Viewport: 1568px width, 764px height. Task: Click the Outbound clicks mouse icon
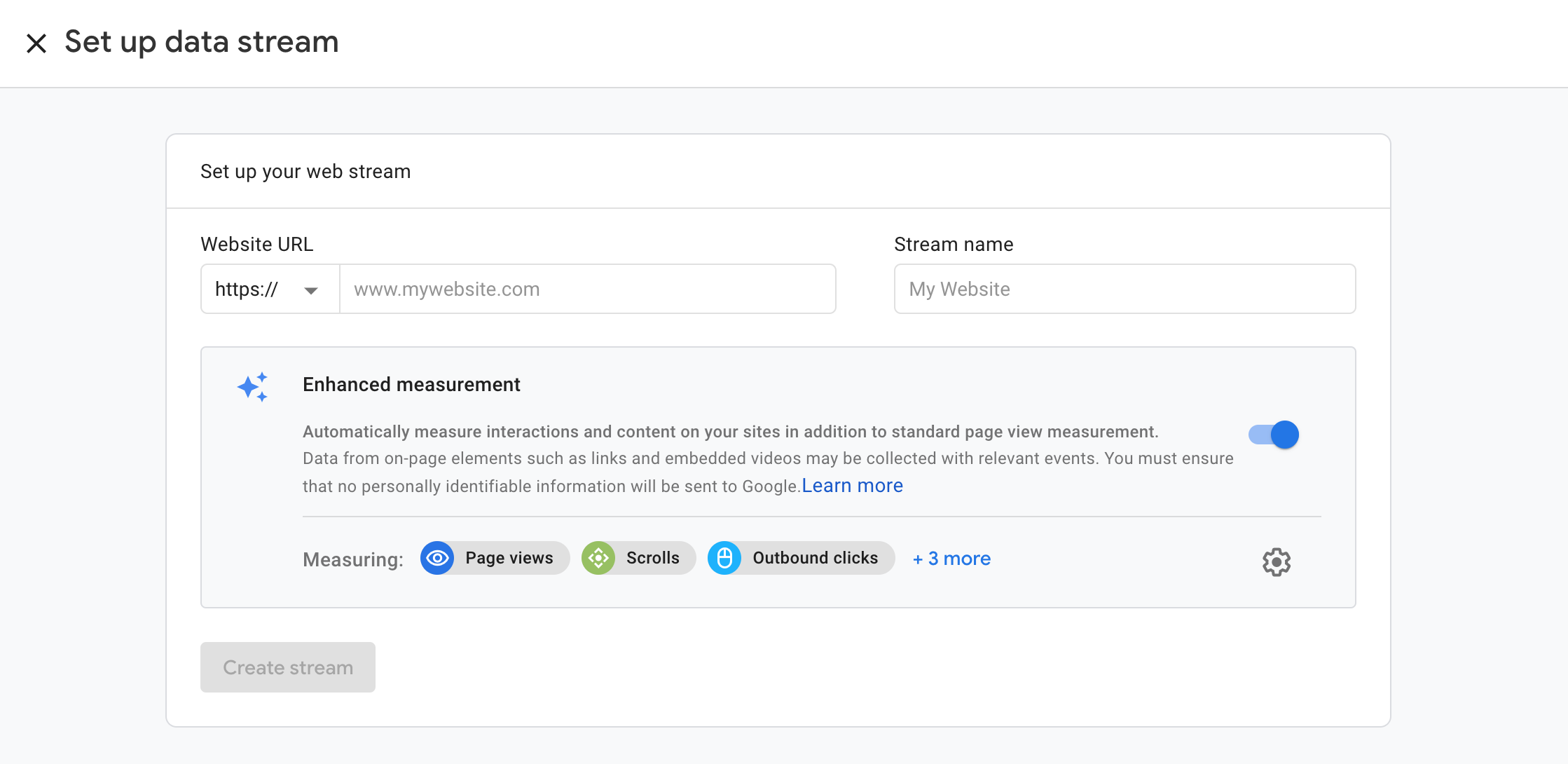click(x=724, y=558)
